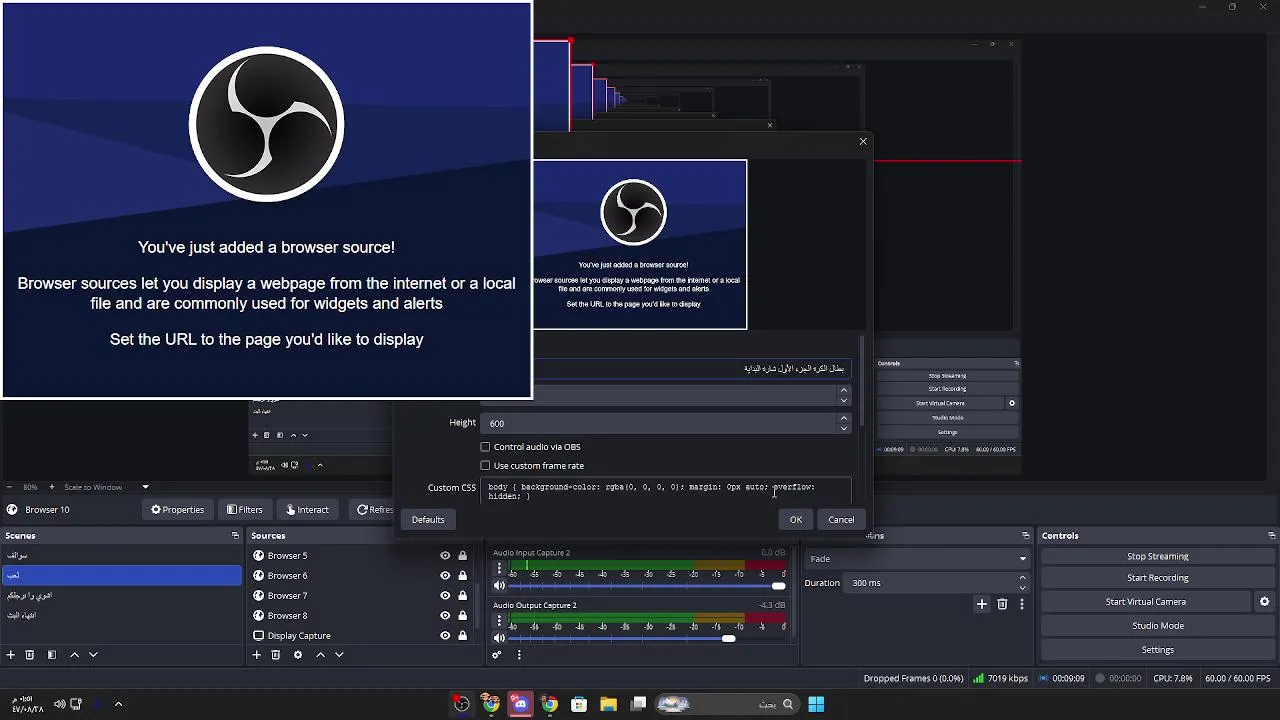Add a scene transition with plus icon
1280x720 pixels.
coord(982,604)
